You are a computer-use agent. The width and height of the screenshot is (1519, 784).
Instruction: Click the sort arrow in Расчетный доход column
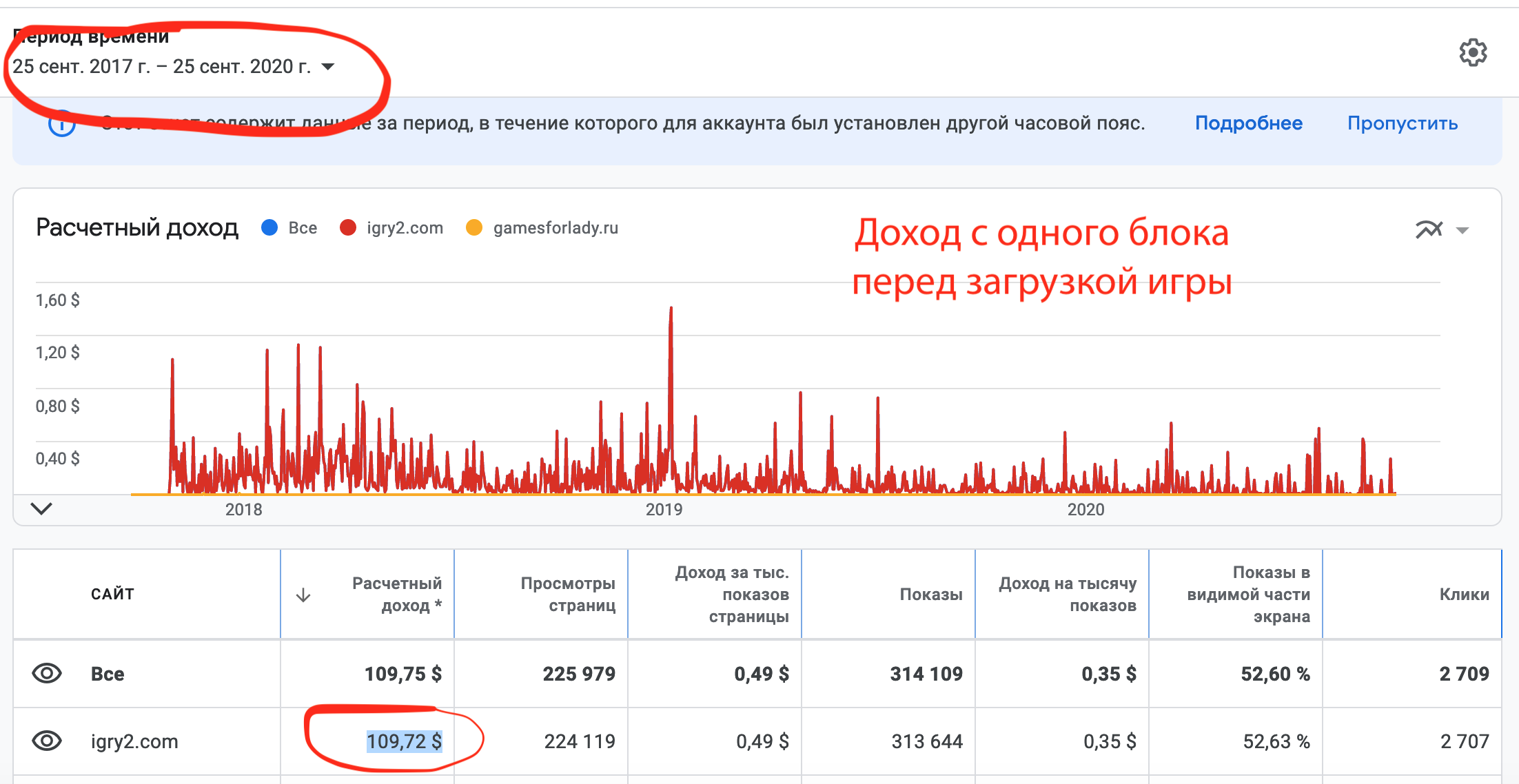pos(303,595)
